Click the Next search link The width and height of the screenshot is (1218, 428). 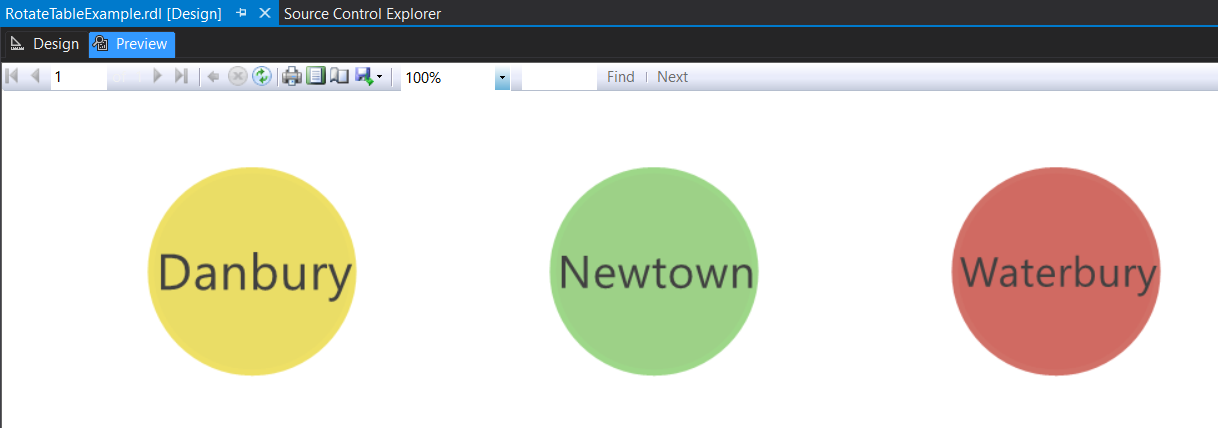(x=672, y=77)
